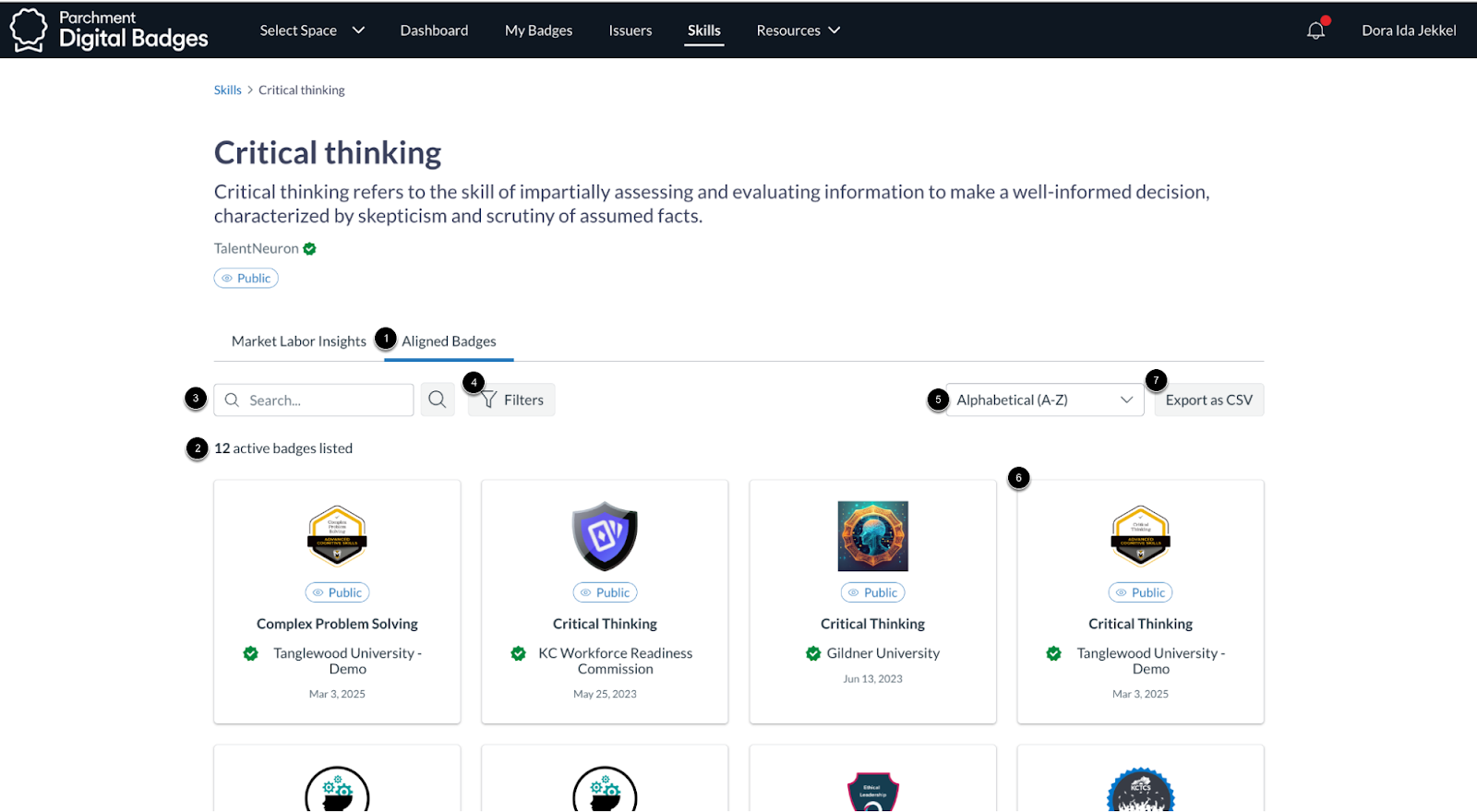Click the TalentNeuron source name

257,248
